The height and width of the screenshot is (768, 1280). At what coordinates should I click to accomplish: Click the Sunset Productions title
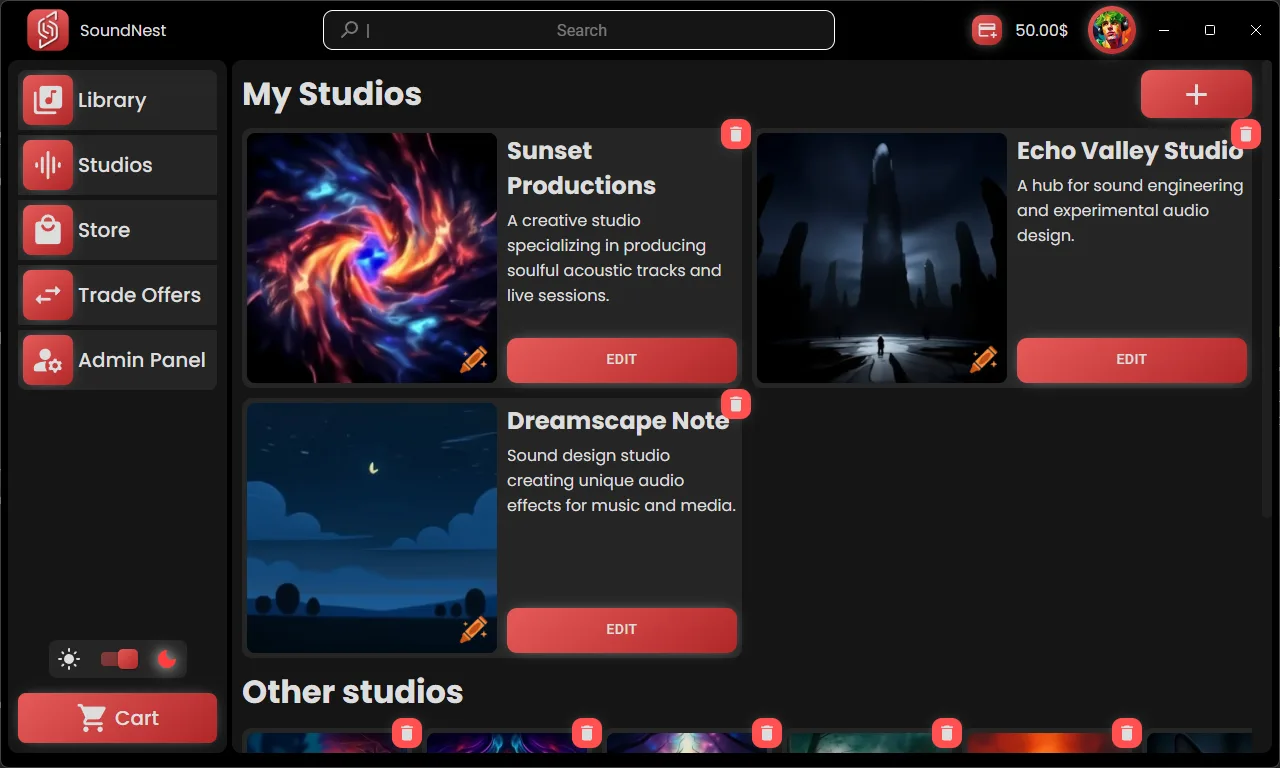point(581,168)
